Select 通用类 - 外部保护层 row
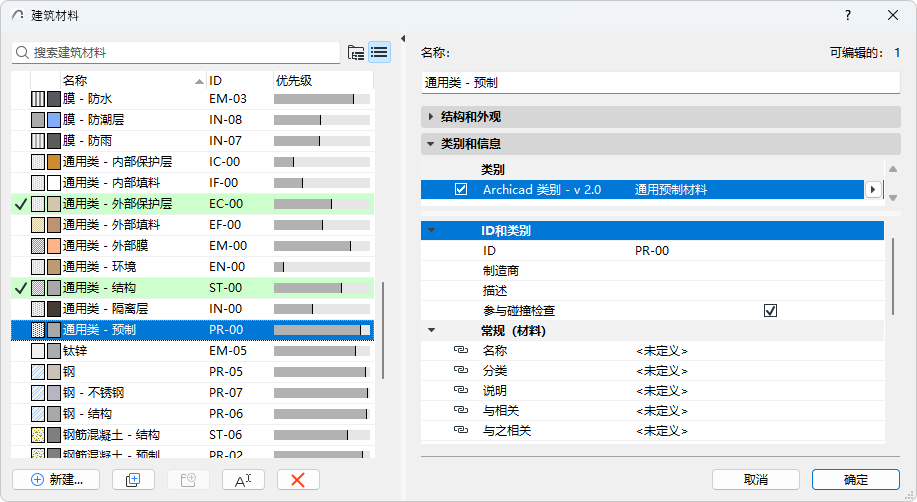This screenshot has height=502, width=917. tap(192, 204)
